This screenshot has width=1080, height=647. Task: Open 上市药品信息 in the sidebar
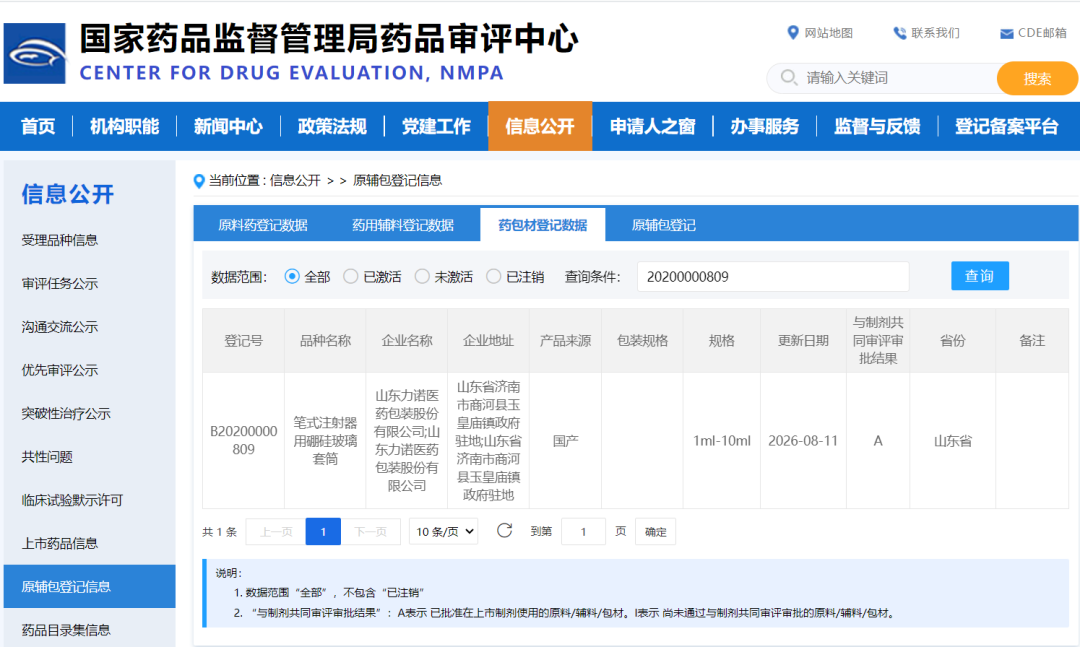pos(60,544)
